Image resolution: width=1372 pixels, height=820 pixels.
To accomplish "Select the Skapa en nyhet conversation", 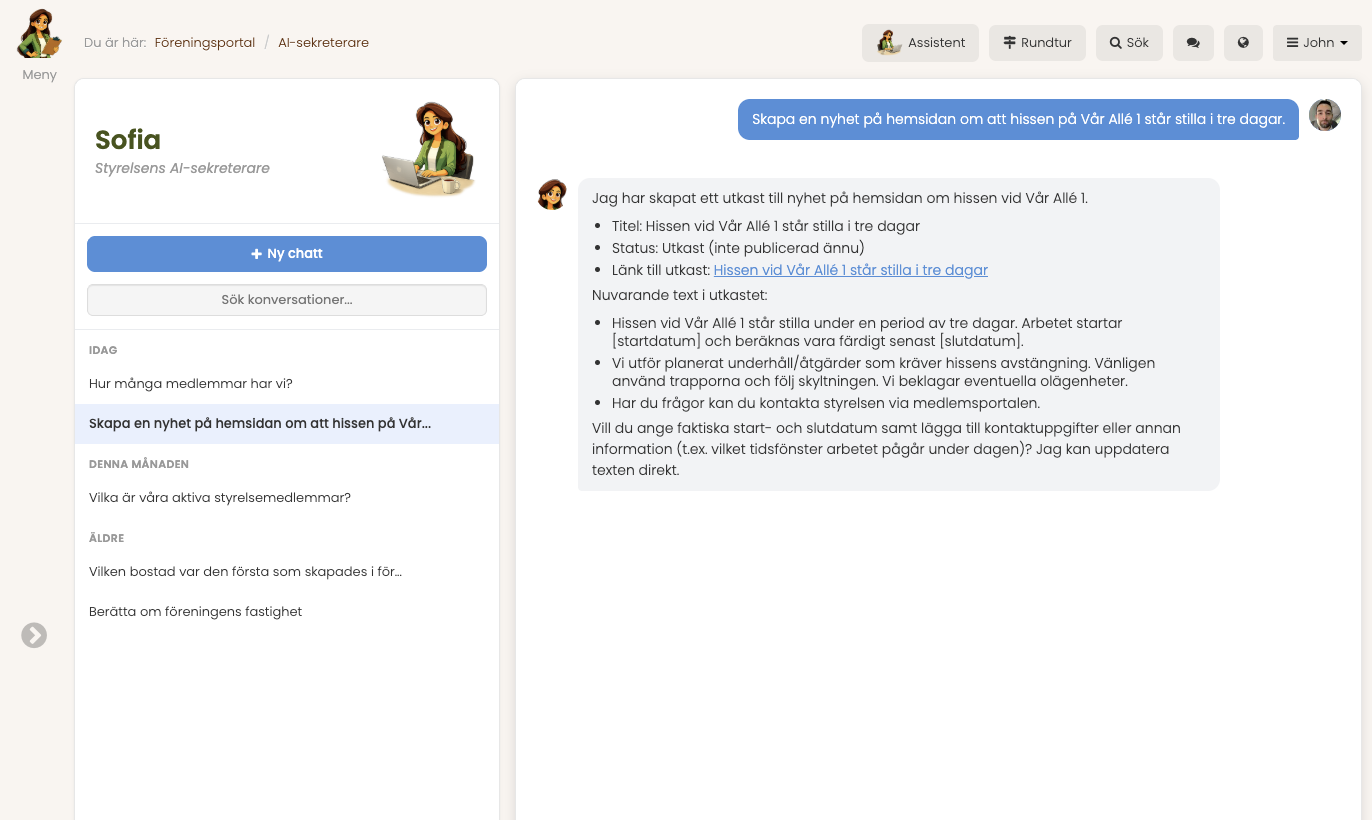I will (260, 424).
